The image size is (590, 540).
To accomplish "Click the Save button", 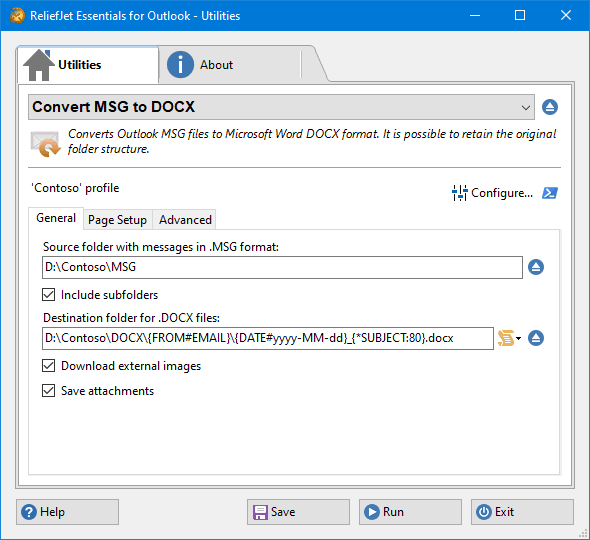I will (298, 512).
